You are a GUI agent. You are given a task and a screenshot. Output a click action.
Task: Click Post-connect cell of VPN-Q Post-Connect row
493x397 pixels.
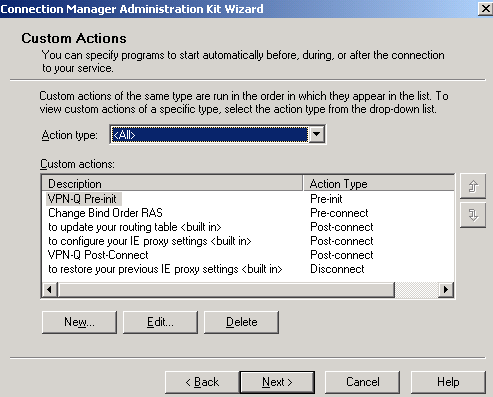click(342, 255)
